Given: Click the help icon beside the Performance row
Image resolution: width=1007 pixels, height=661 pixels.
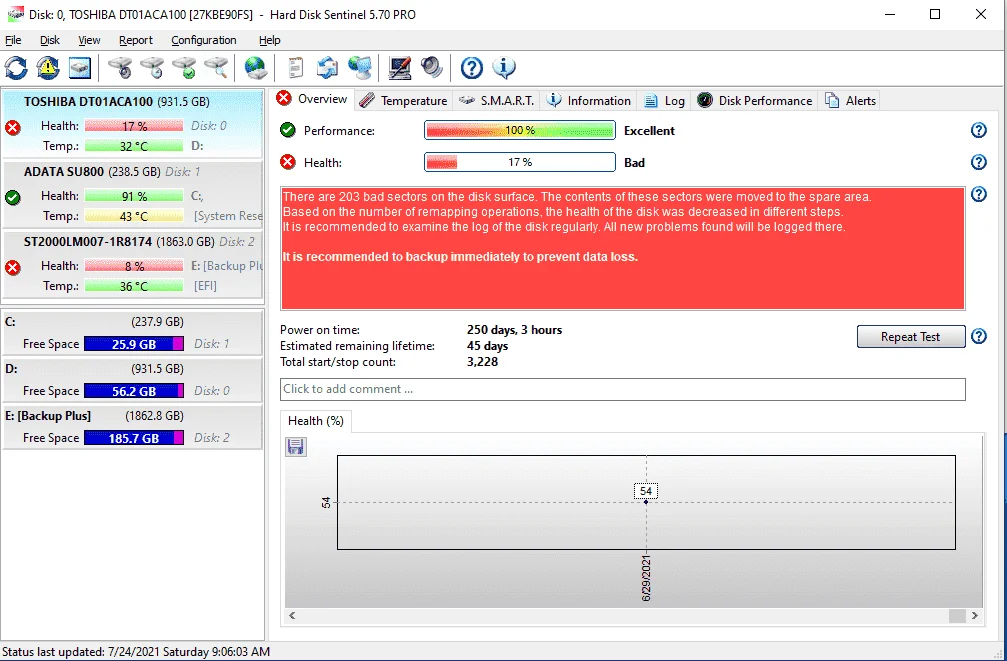Looking at the screenshot, I should click(x=978, y=130).
